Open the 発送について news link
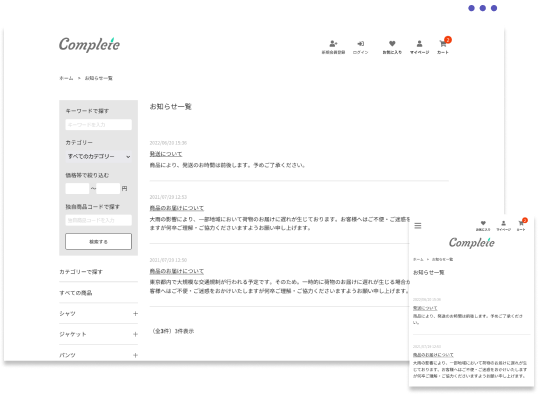The width and height of the screenshot is (538, 395). 166,154
